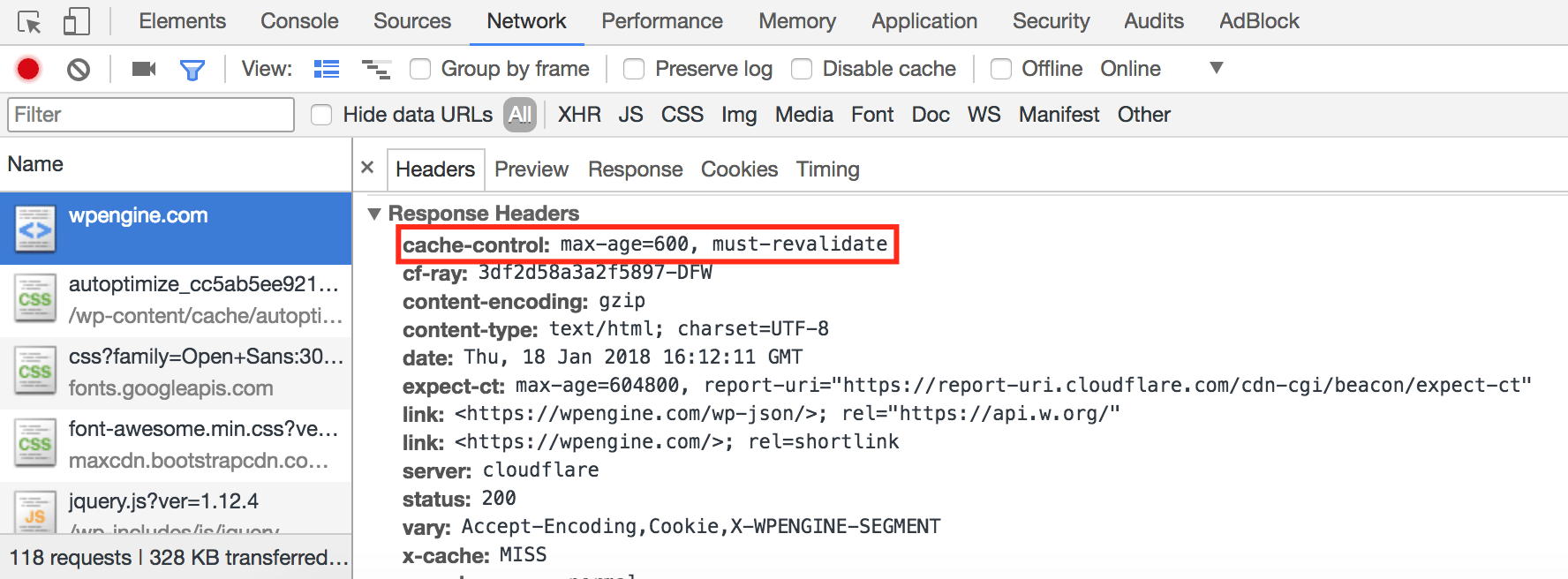Filter requests by XHR type
1568x579 pixels.
click(579, 115)
